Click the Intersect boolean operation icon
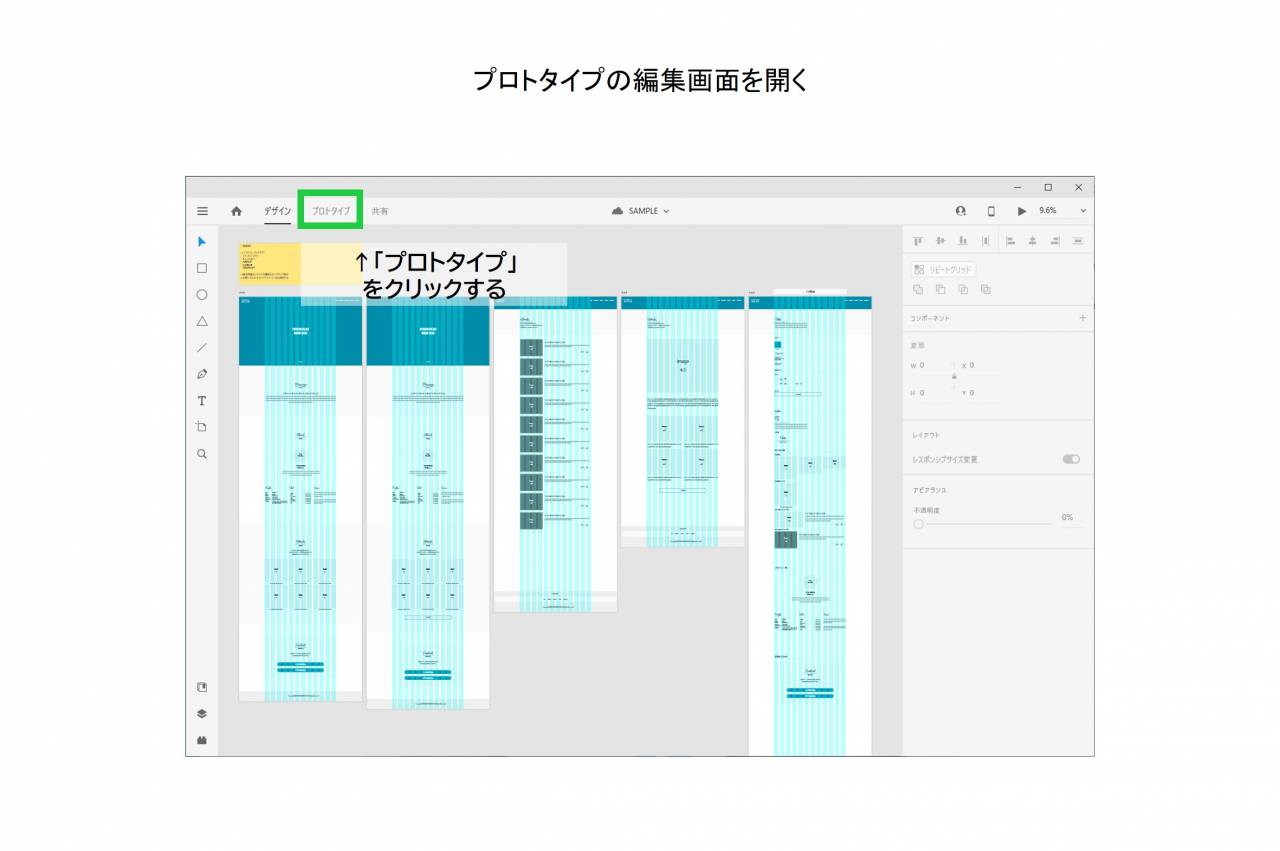The height and width of the screenshot is (851, 1280). 963,290
